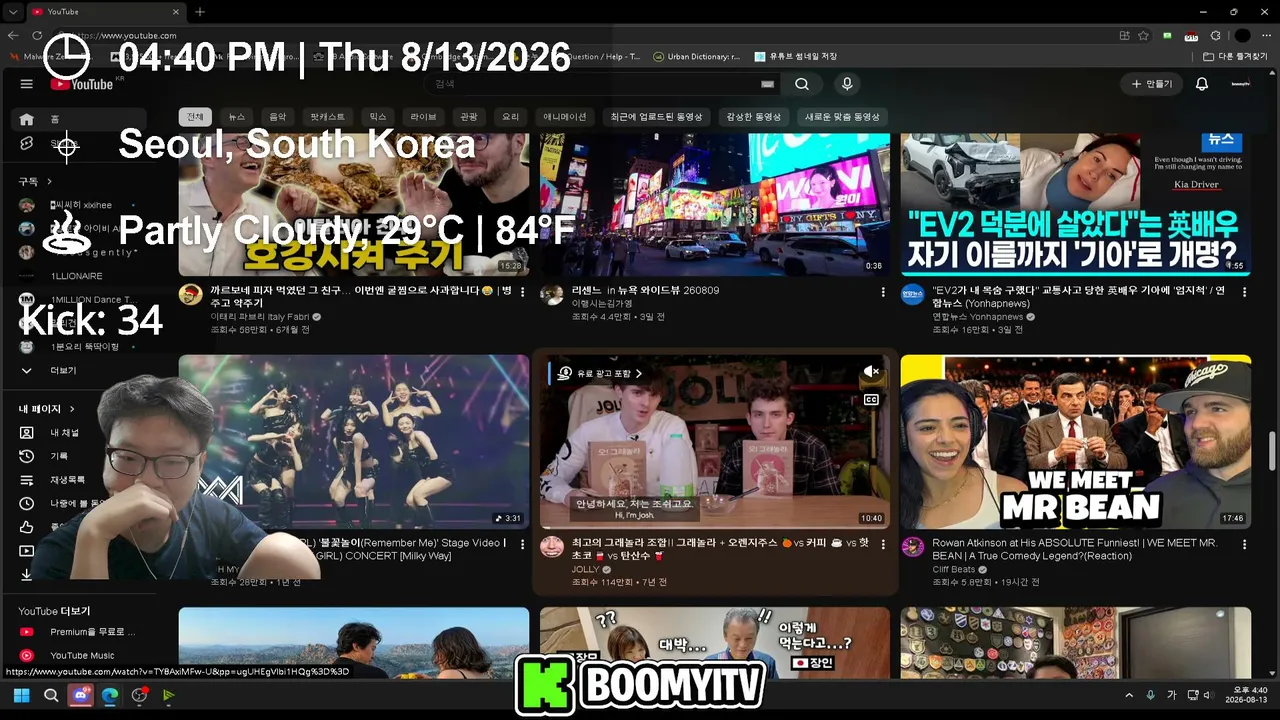Expand subscriptions with 더보기
Image resolution: width=1280 pixels, height=720 pixels.
coord(78,371)
